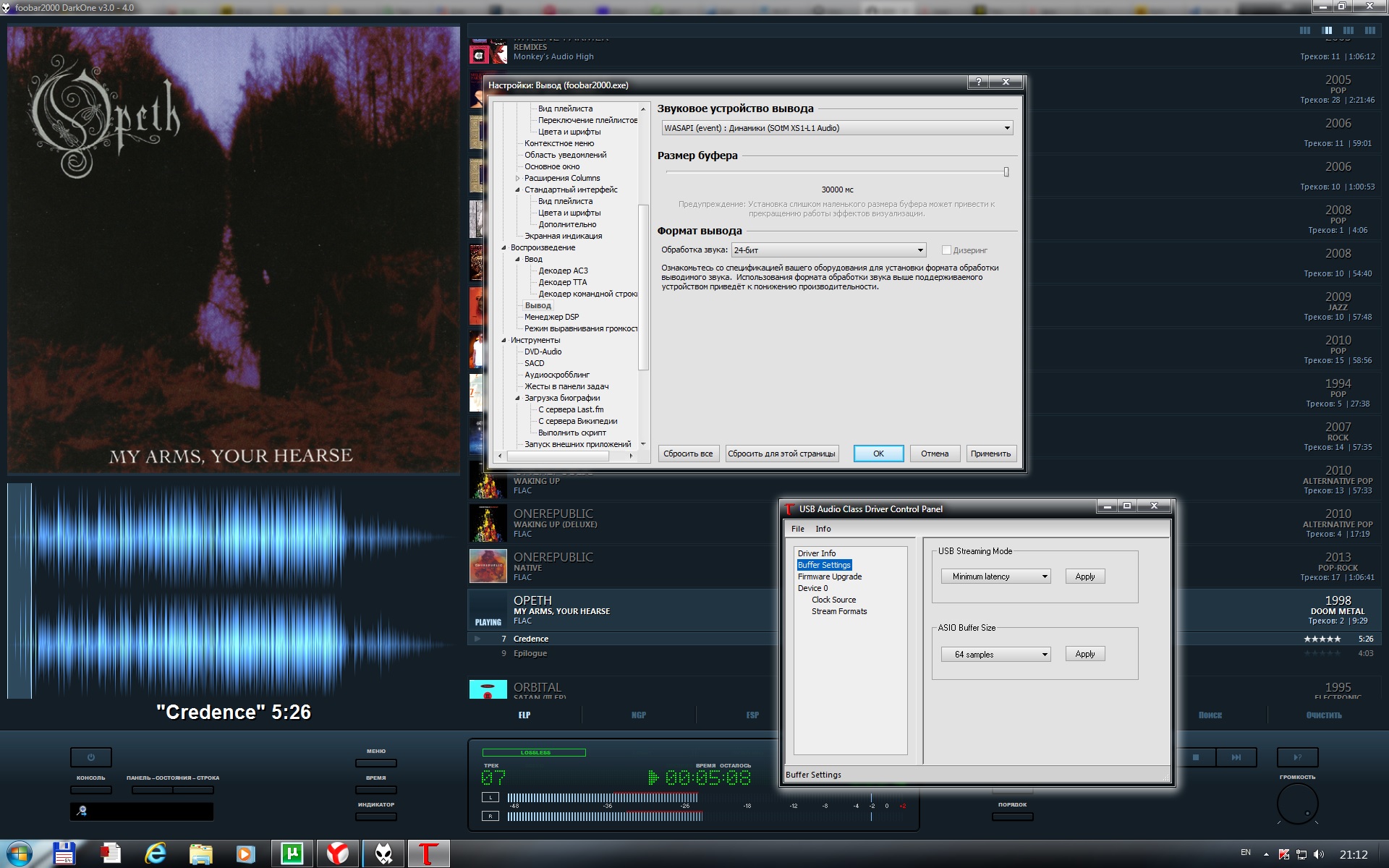
Task: Launch Internet Explorer from the taskbar
Action: (156, 854)
